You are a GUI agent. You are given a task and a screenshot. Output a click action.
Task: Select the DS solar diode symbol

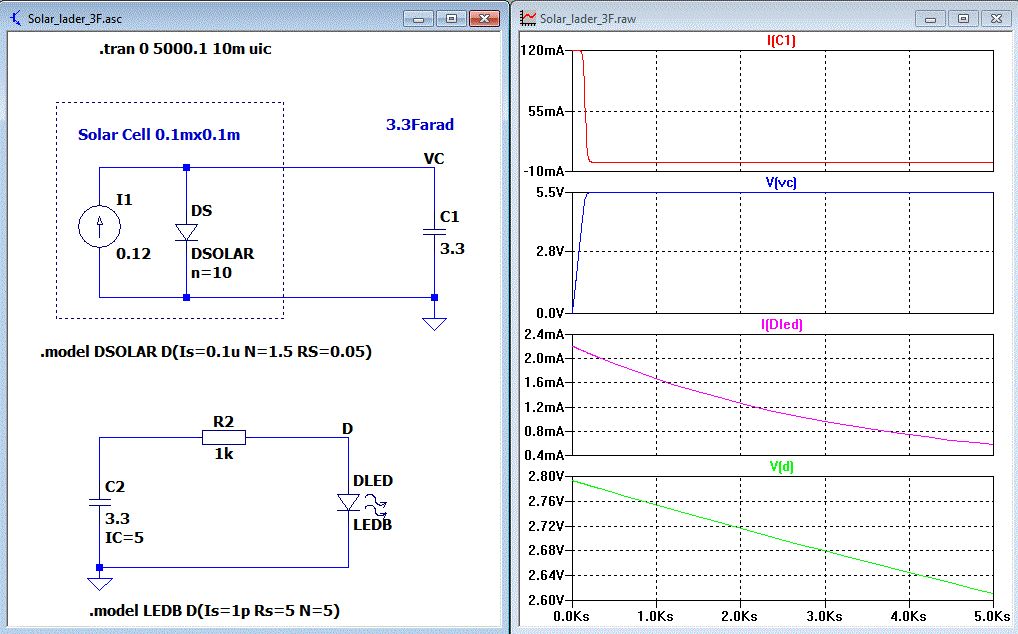186,232
